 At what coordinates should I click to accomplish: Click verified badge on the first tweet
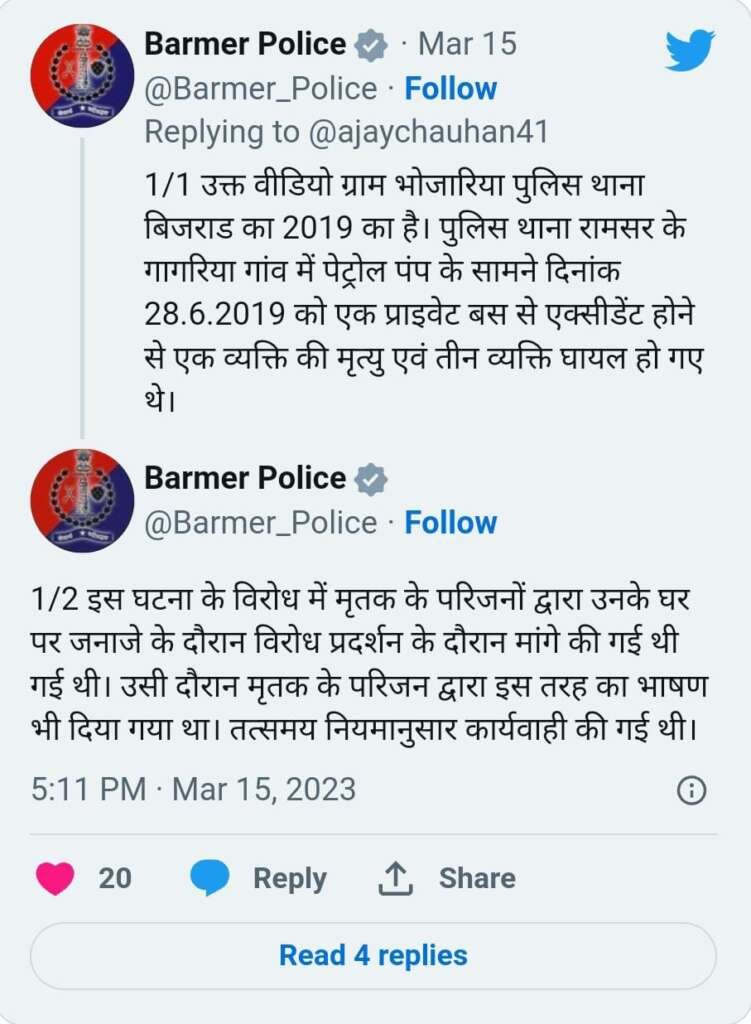click(x=371, y=45)
